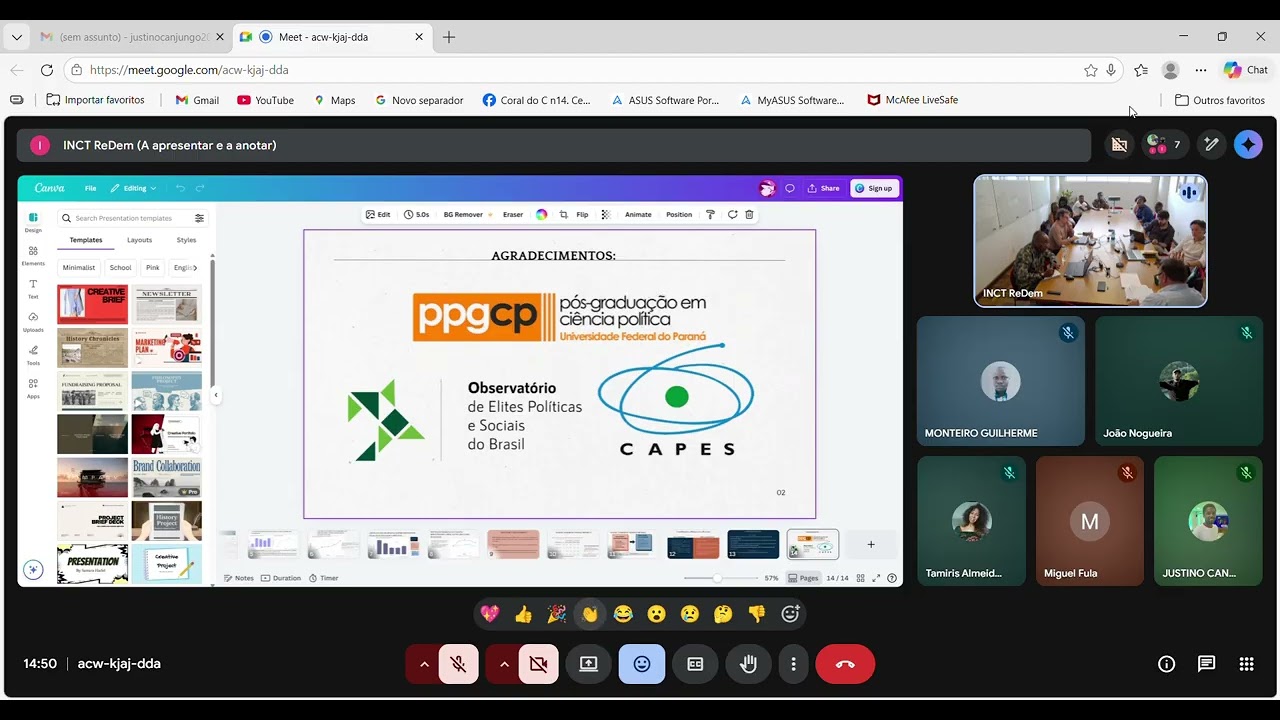Send the sad face reaction

[690, 614]
